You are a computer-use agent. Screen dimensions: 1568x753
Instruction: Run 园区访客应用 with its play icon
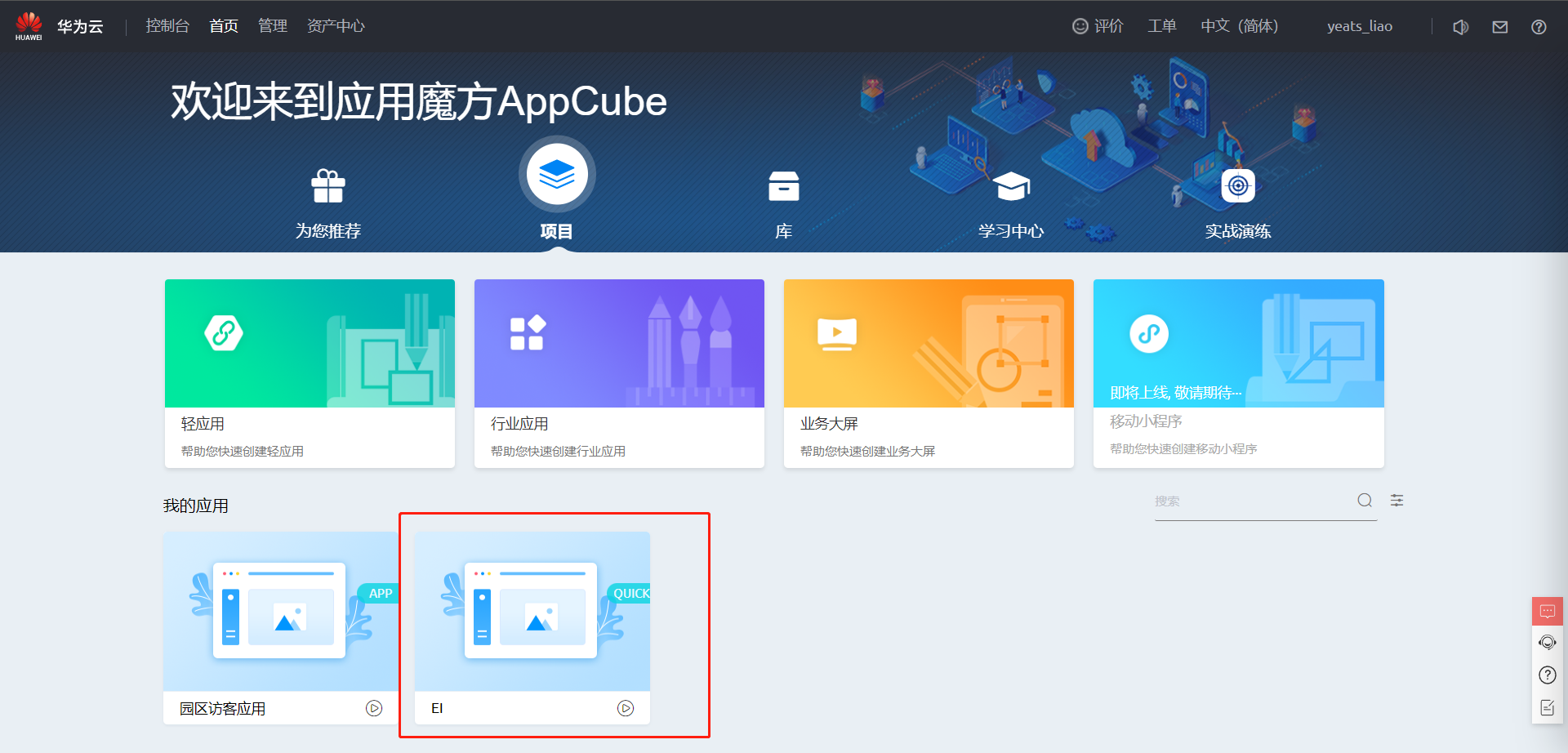[x=374, y=708]
